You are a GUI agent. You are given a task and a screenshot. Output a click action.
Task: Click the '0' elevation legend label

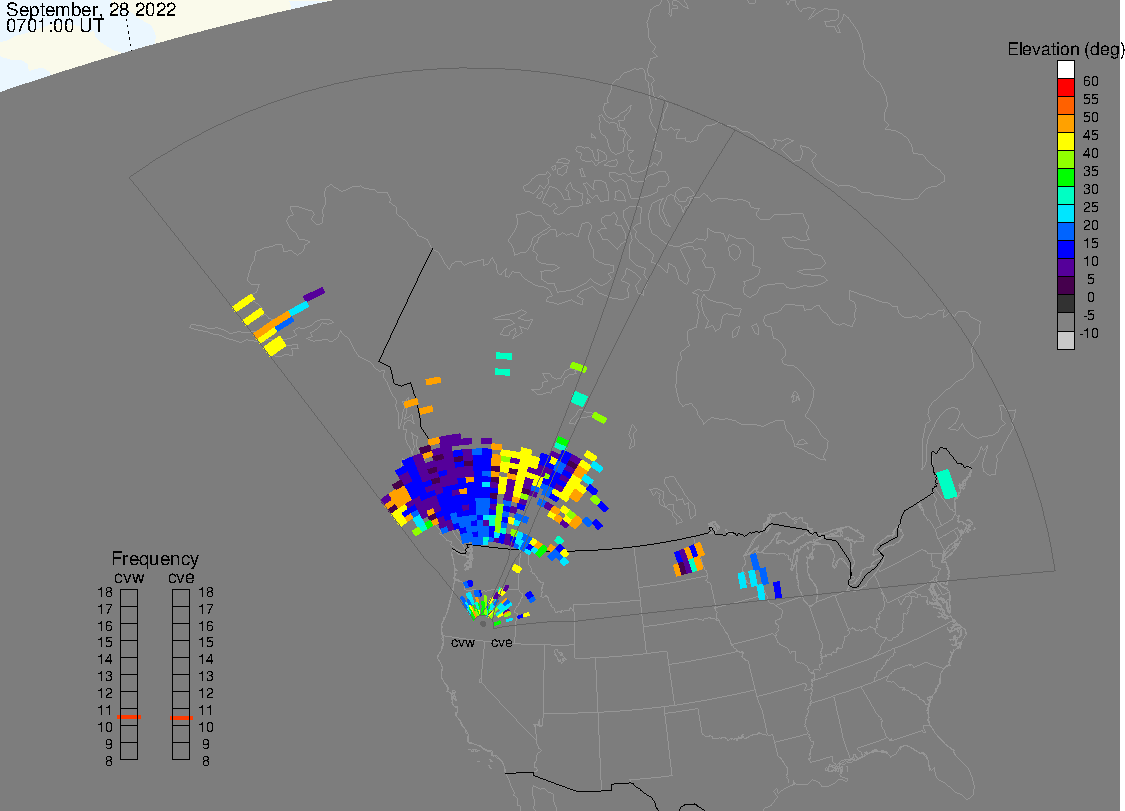(x=1091, y=297)
